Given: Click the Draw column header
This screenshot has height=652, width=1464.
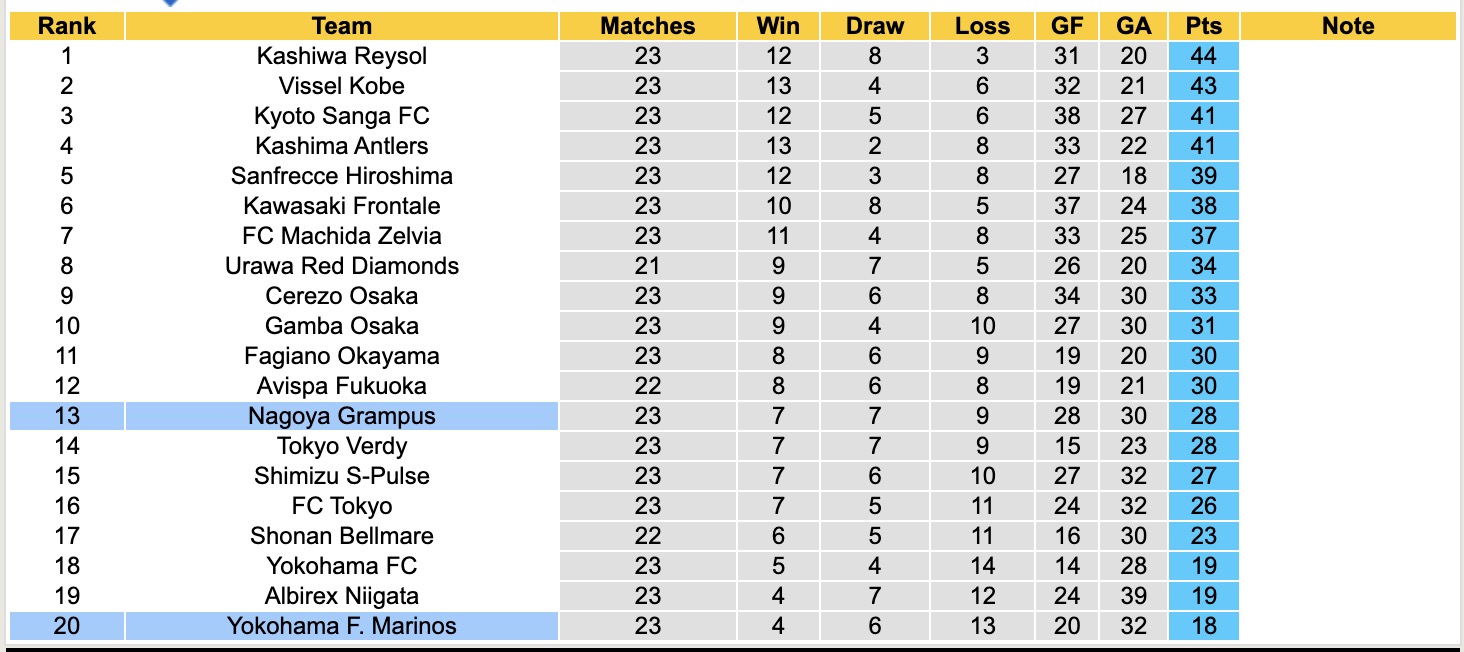Looking at the screenshot, I should coord(874,26).
